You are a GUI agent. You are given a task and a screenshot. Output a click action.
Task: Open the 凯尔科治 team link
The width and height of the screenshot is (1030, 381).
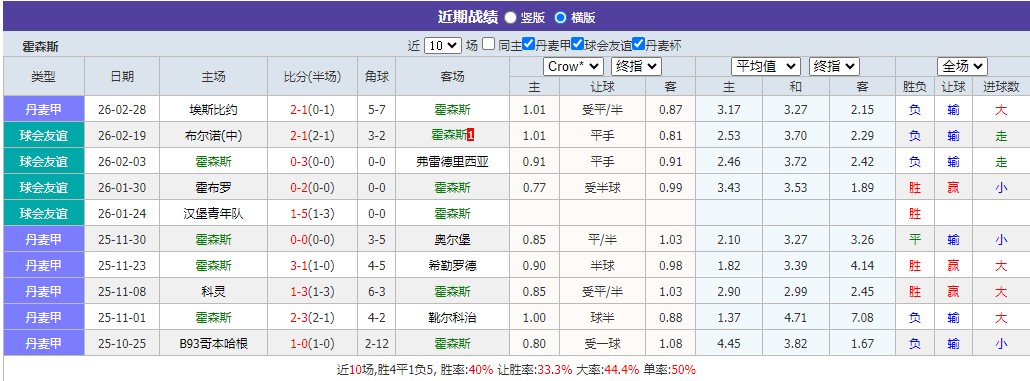[x=453, y=318]
